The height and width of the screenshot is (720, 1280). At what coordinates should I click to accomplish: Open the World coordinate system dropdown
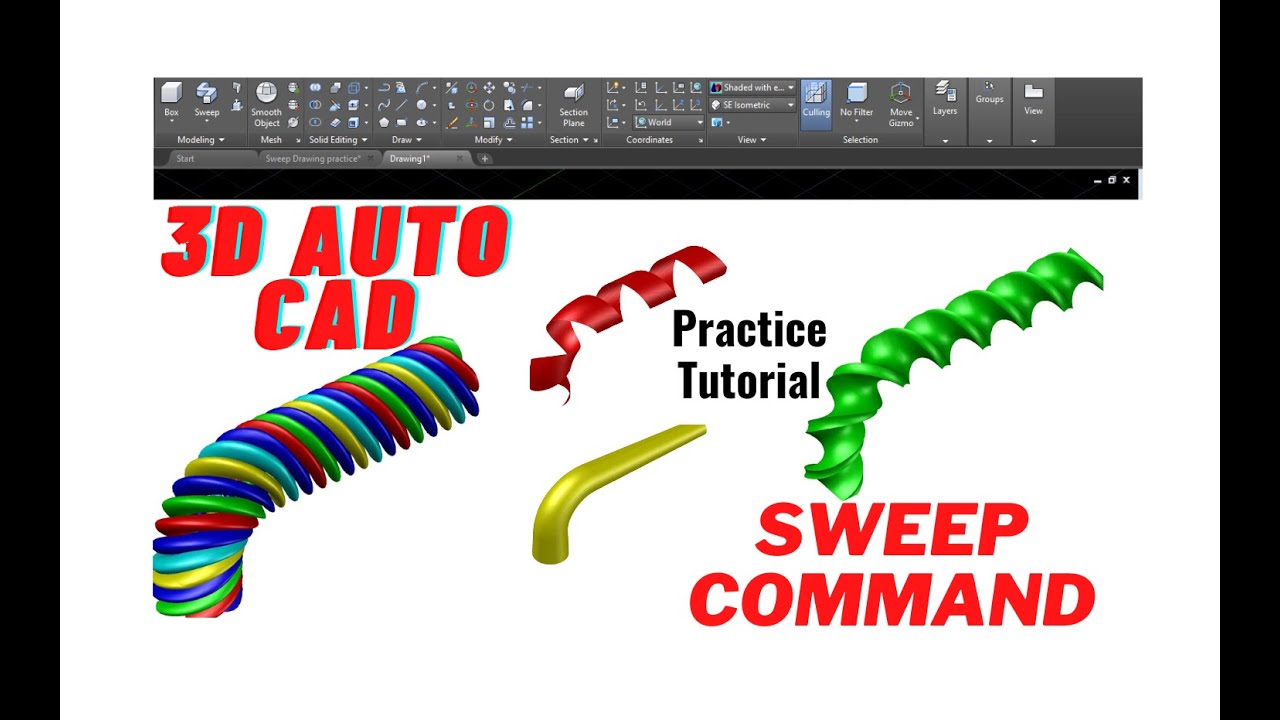pos(669,122)
